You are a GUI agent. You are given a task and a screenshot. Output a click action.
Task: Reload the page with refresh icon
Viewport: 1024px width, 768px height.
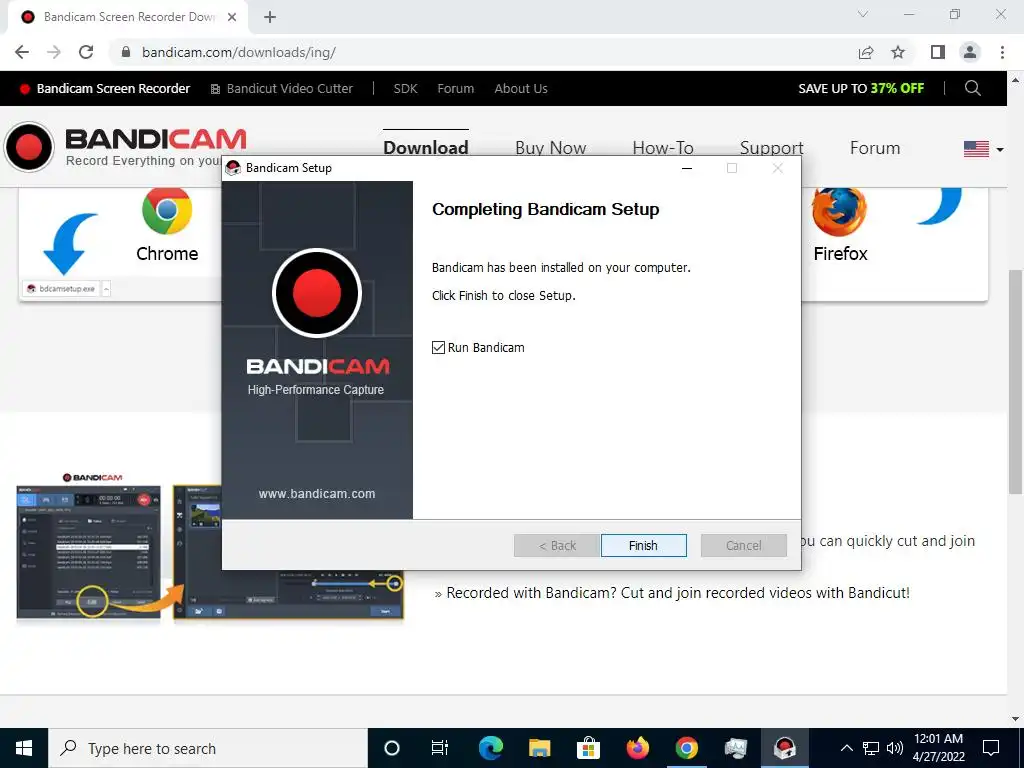[x=86, y=52]
